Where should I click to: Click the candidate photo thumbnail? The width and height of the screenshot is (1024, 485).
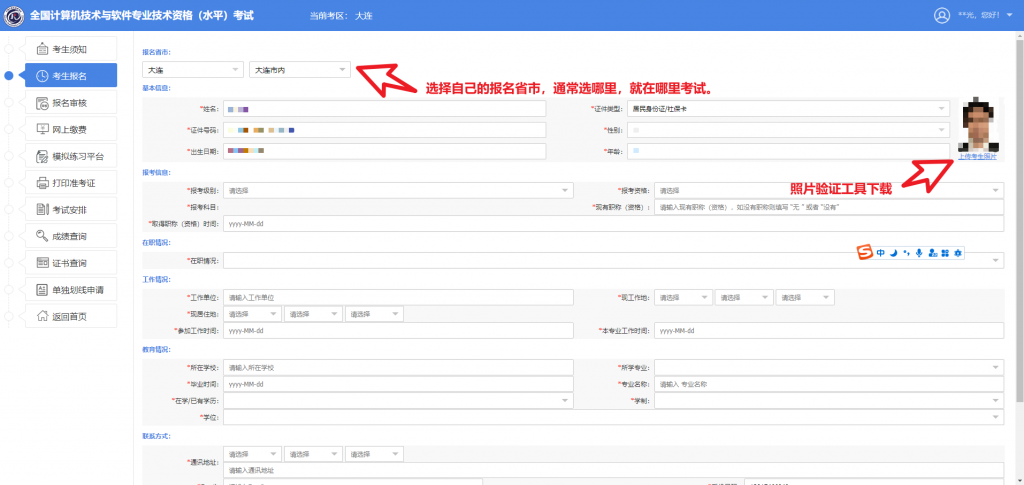tap(978, 124)
